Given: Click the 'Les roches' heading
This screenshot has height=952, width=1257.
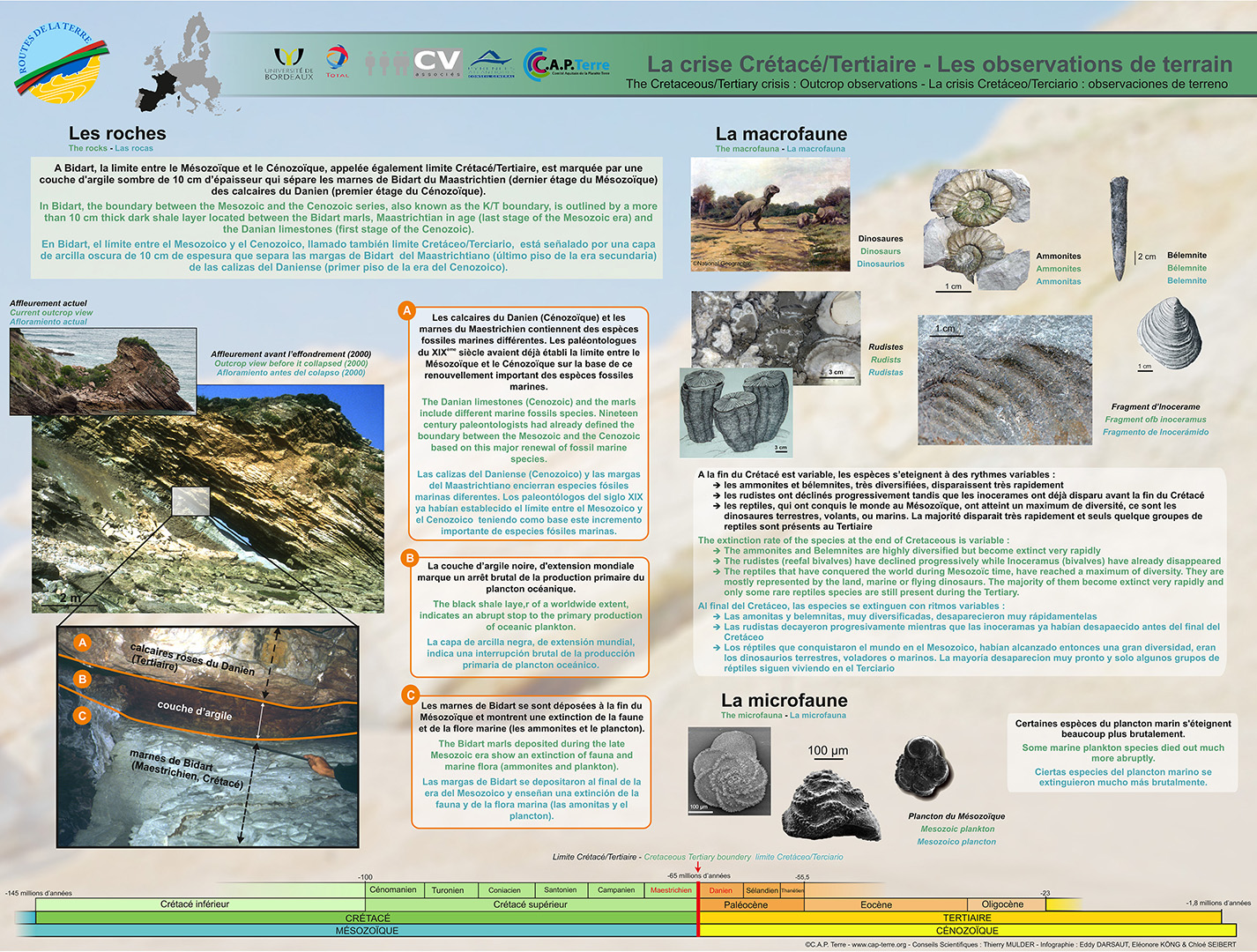Looking at the screenshot, I should (x=117, y=133).
